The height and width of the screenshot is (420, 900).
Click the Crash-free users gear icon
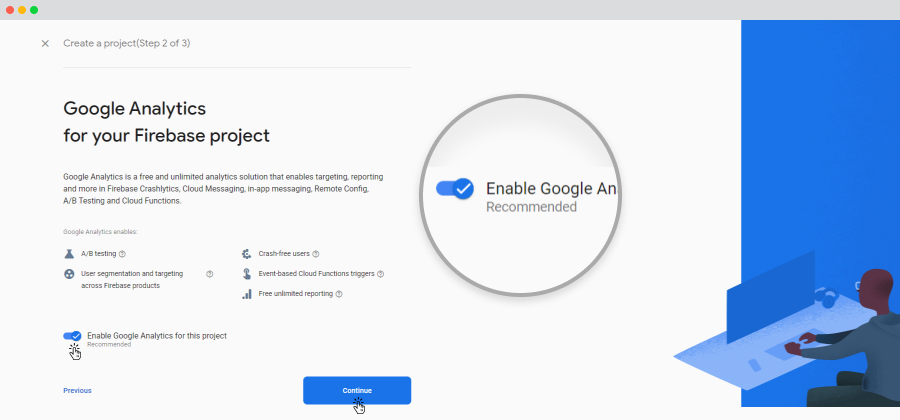(246, 254)
